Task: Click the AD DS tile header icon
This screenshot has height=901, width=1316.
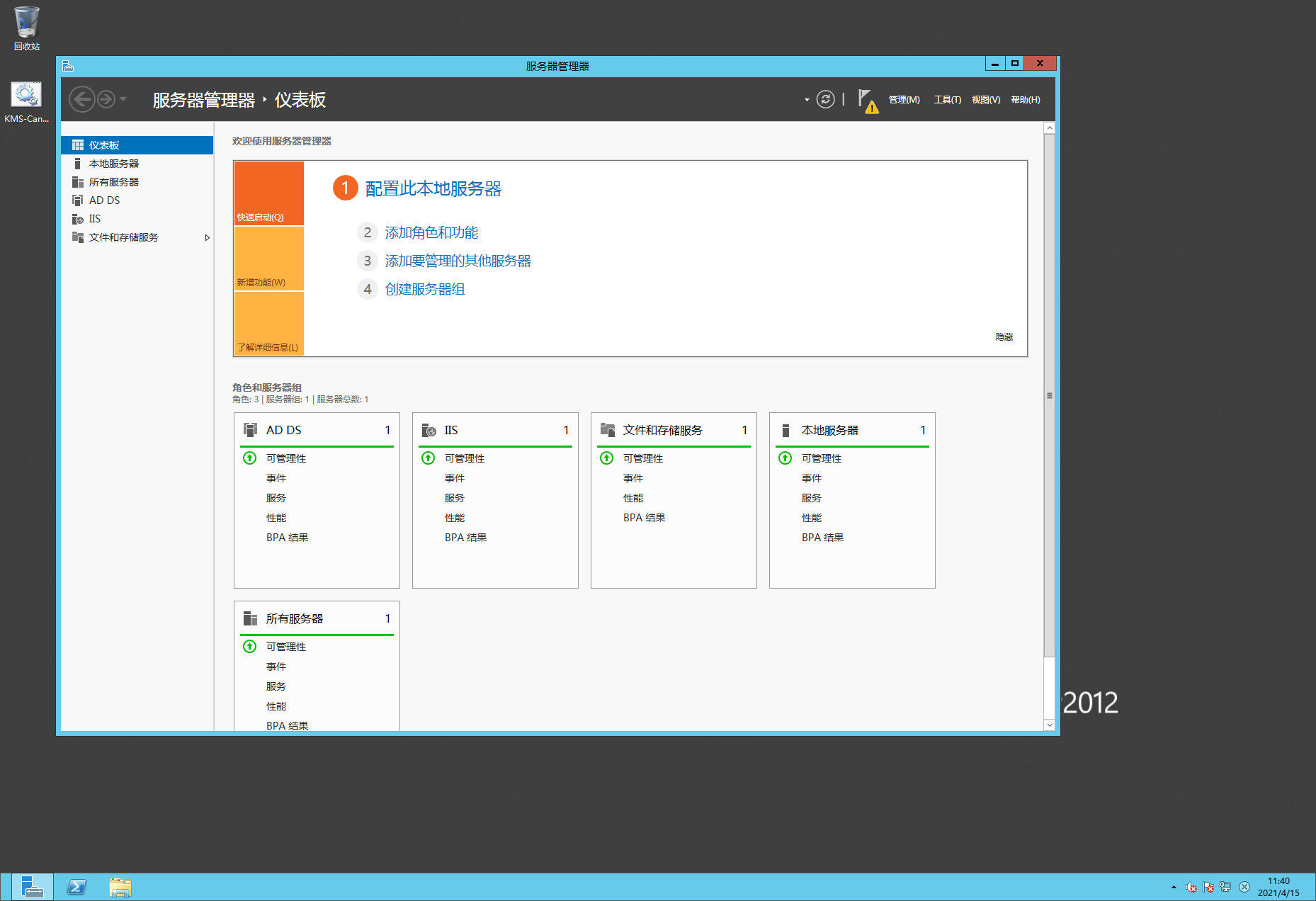Action: click(250, 430)
